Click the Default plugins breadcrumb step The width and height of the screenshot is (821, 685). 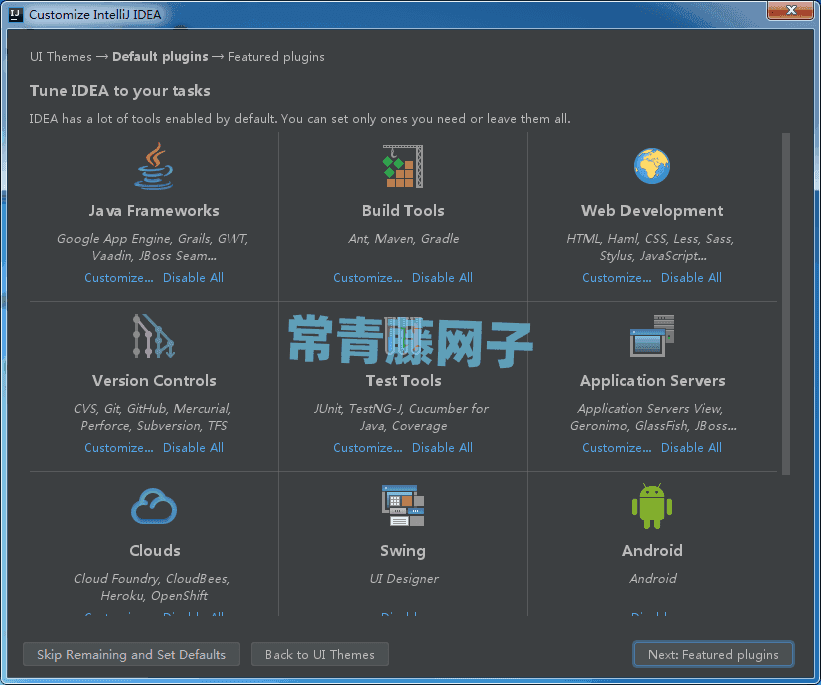point(160,57)
